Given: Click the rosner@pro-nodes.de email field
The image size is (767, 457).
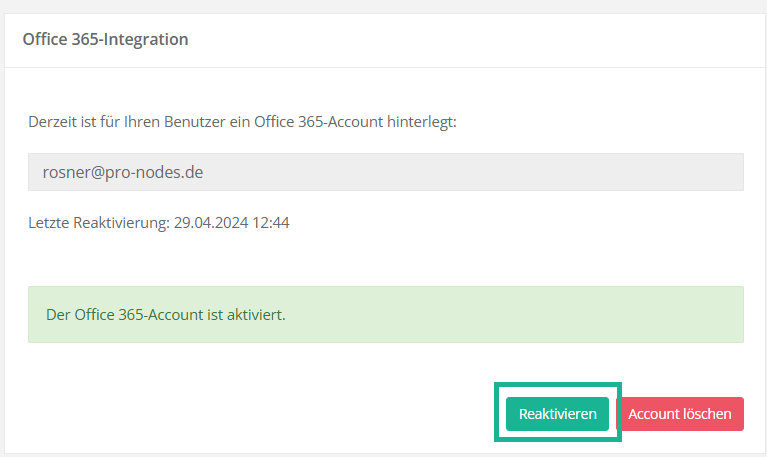Looking at the screenshot, I should click(385, 172).
